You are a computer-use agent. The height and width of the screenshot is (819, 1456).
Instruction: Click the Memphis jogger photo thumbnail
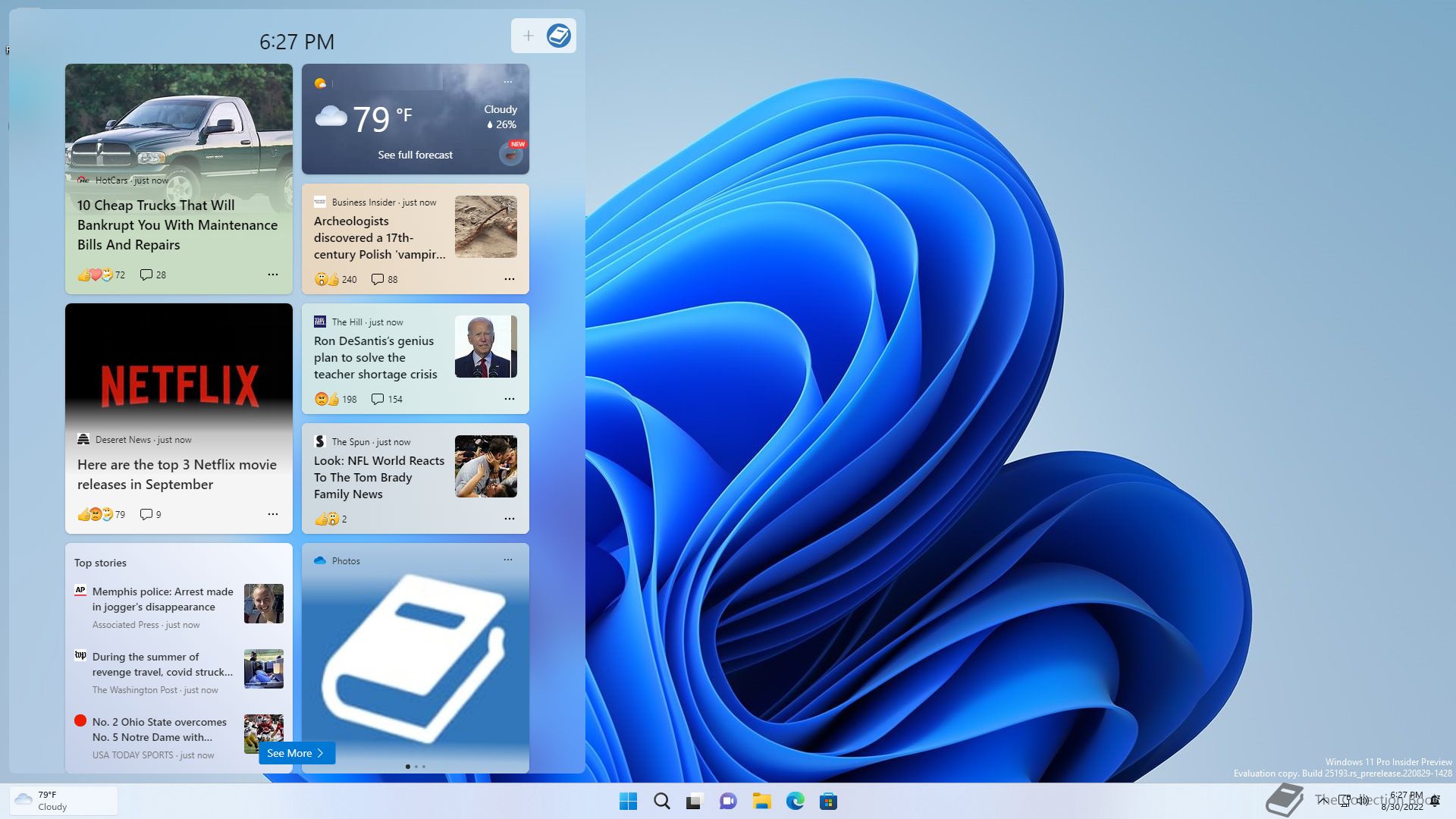(x=264, y=604)
